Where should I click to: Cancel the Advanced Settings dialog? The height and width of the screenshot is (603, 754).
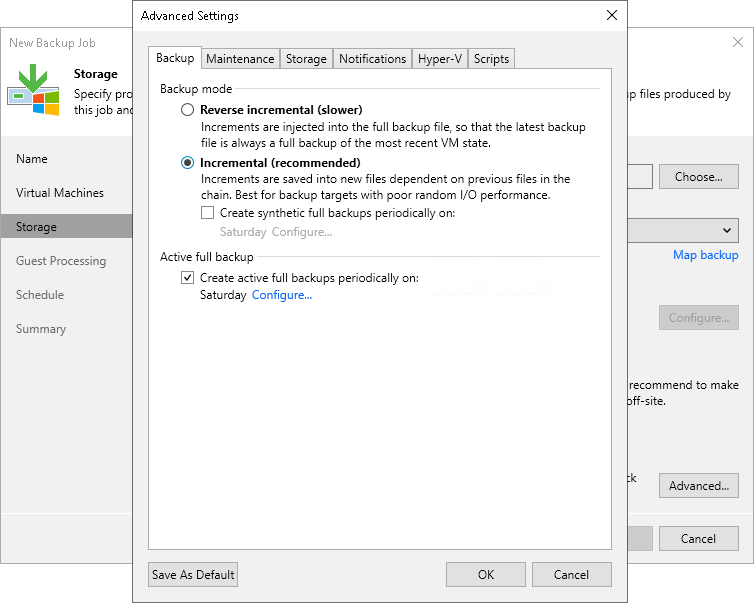(571, 575)
